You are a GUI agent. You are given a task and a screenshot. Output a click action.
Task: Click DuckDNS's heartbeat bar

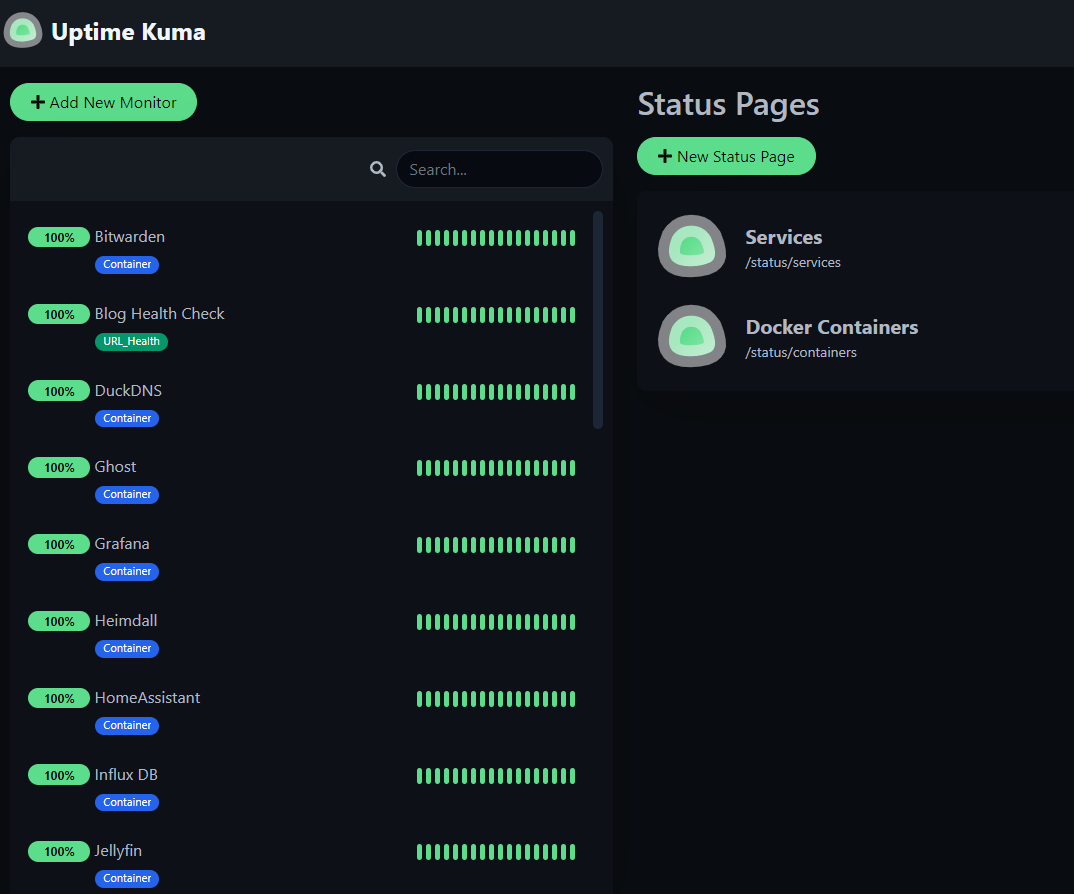[x=496, y=391]
